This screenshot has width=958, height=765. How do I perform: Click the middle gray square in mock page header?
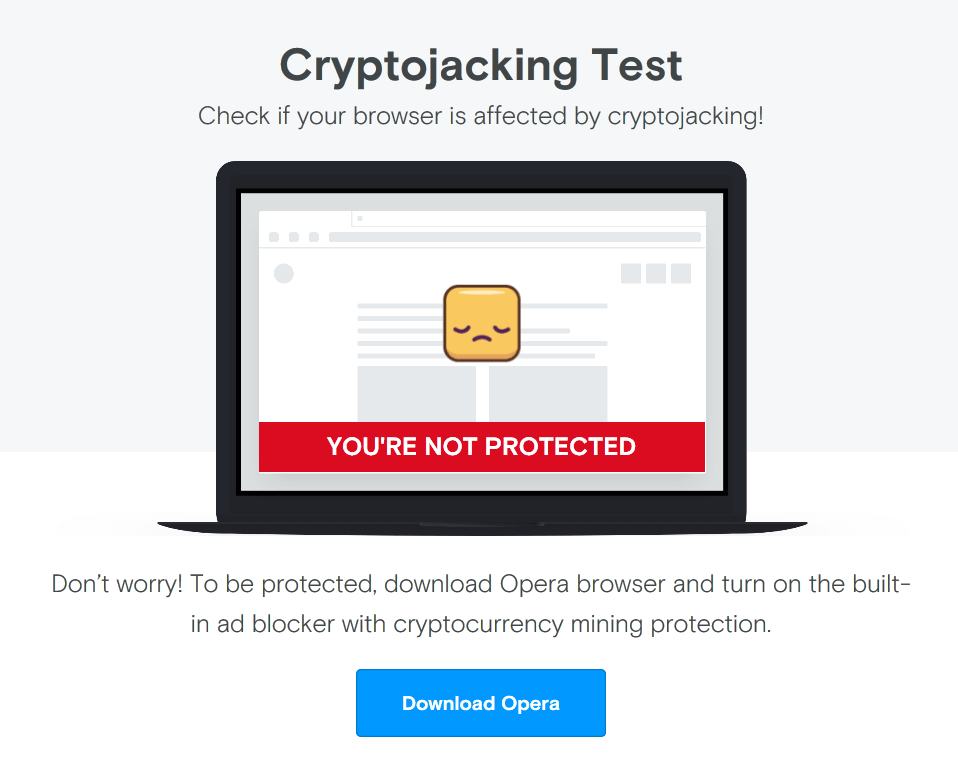(x=656, y=274)
